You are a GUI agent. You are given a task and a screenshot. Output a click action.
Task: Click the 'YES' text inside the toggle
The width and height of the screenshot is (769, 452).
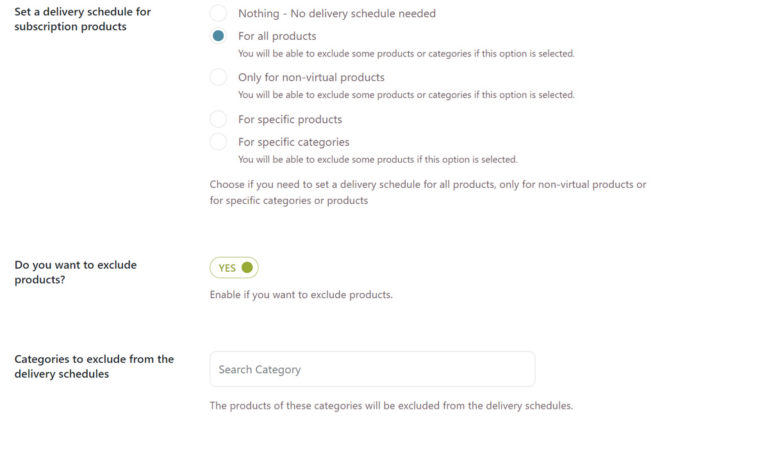(227, 268)
